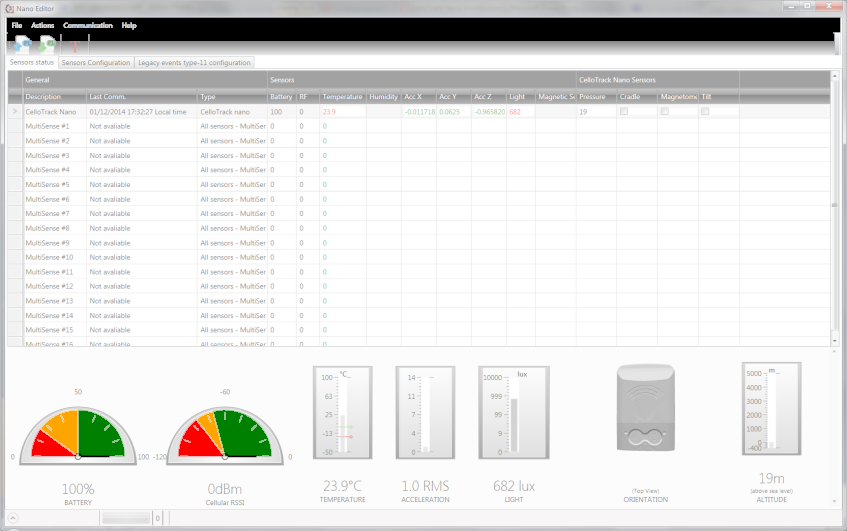
Task: Click the 100% BATTERY reading
Action: click(x=78, y=494)
